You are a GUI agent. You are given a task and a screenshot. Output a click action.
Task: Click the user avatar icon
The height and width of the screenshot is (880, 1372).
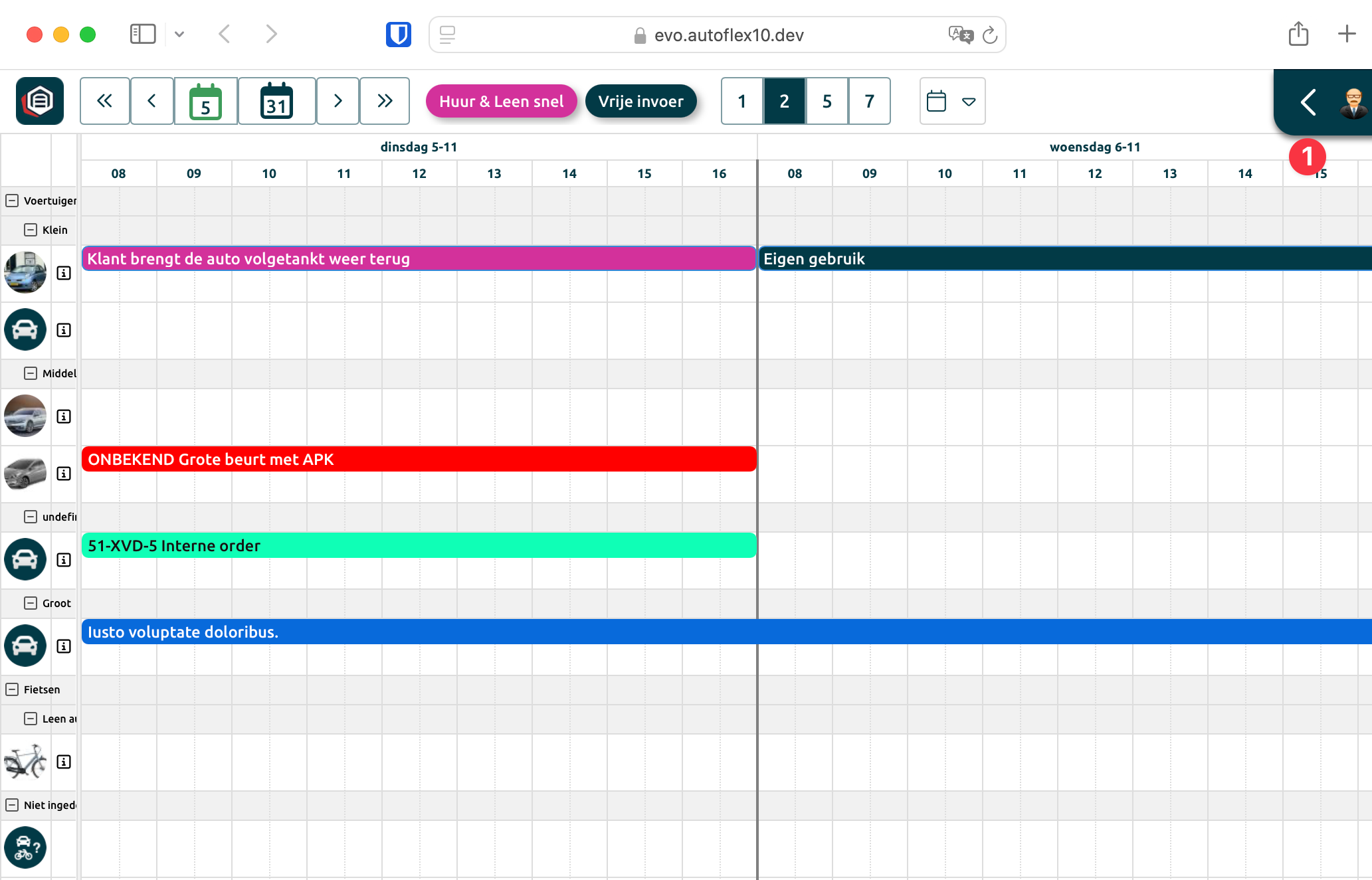[1353, 103]
